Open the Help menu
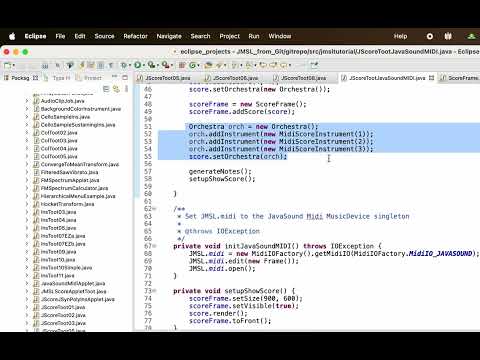 coord(400,36)
